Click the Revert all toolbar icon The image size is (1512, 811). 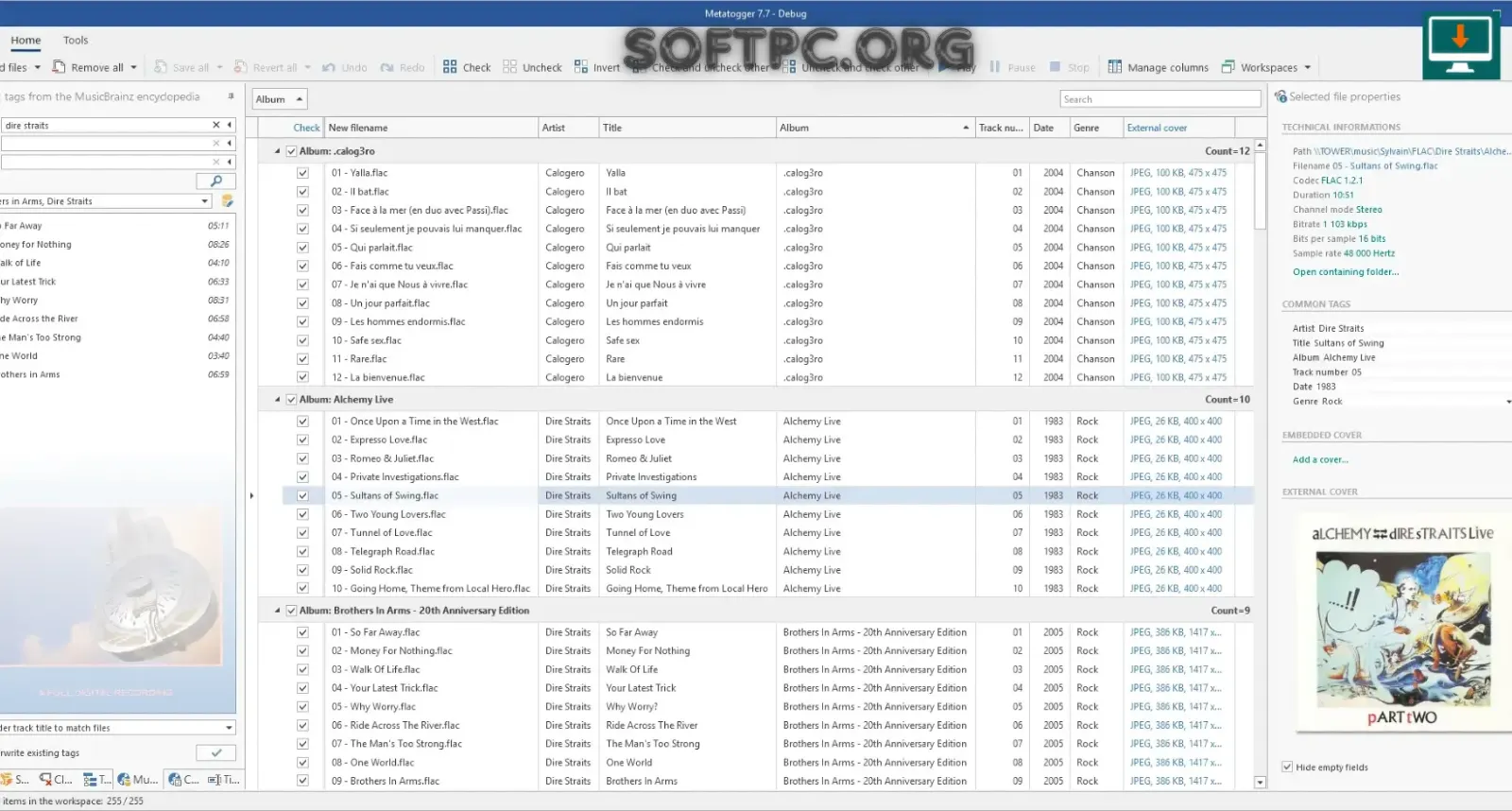pyautogui.click(x=241, y=67)
